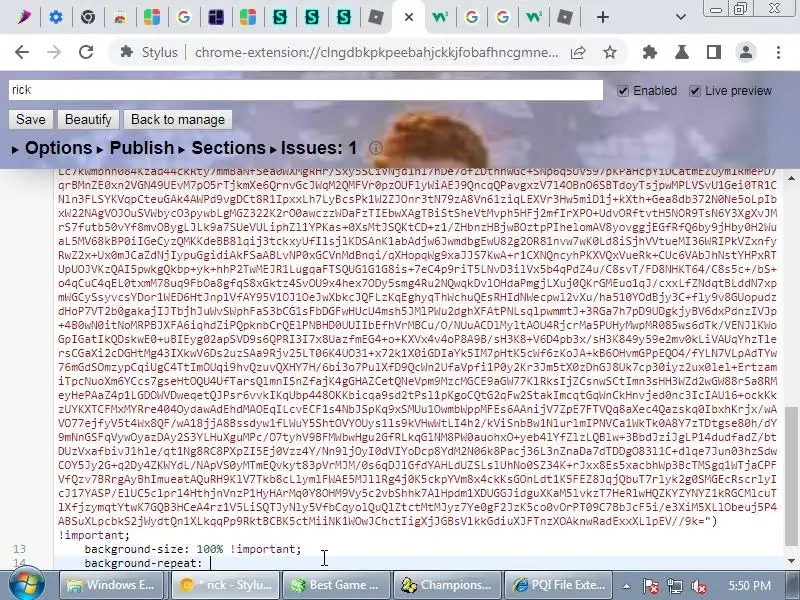The image size is (800, 600).
Task: Click the Action Center flag tray icon
Action: coord(651,586)
